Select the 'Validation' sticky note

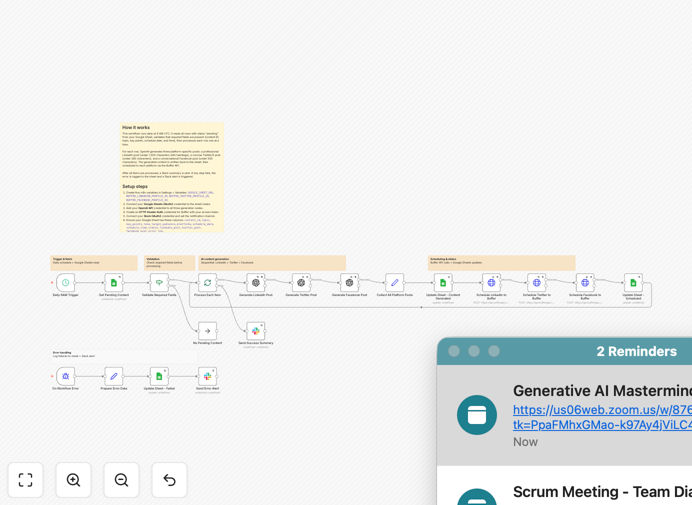[x=170, y=263]
